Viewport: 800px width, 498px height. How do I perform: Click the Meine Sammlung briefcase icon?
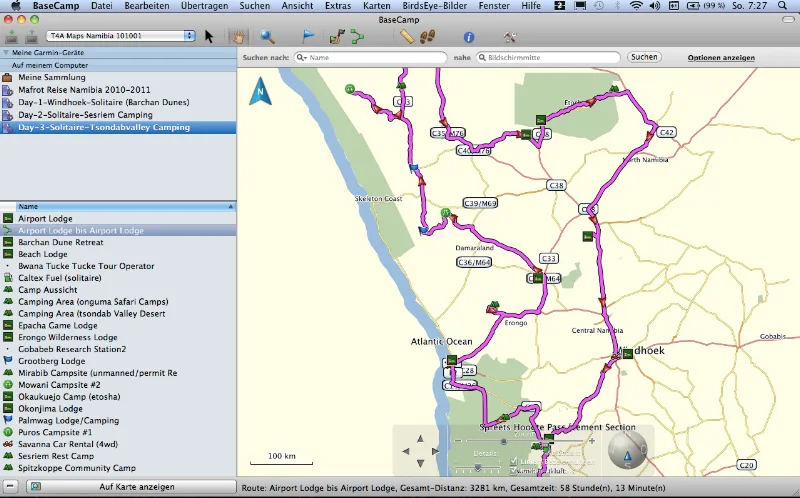(x=7, y=78)
